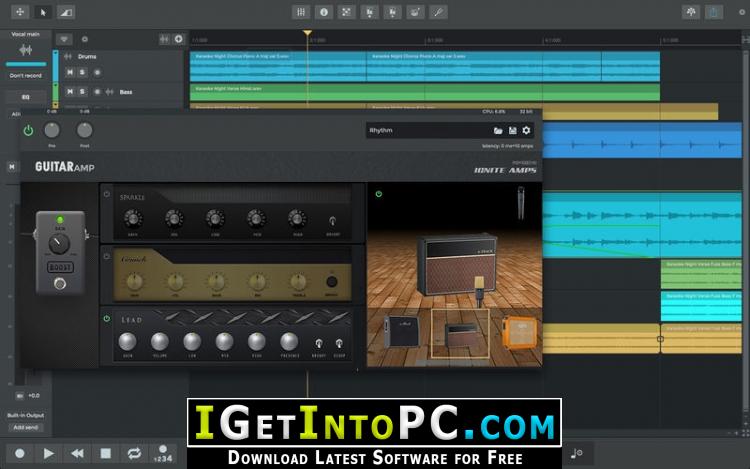
Task: Select the arrow pointer tool
Action: click(x=43, y=12)
